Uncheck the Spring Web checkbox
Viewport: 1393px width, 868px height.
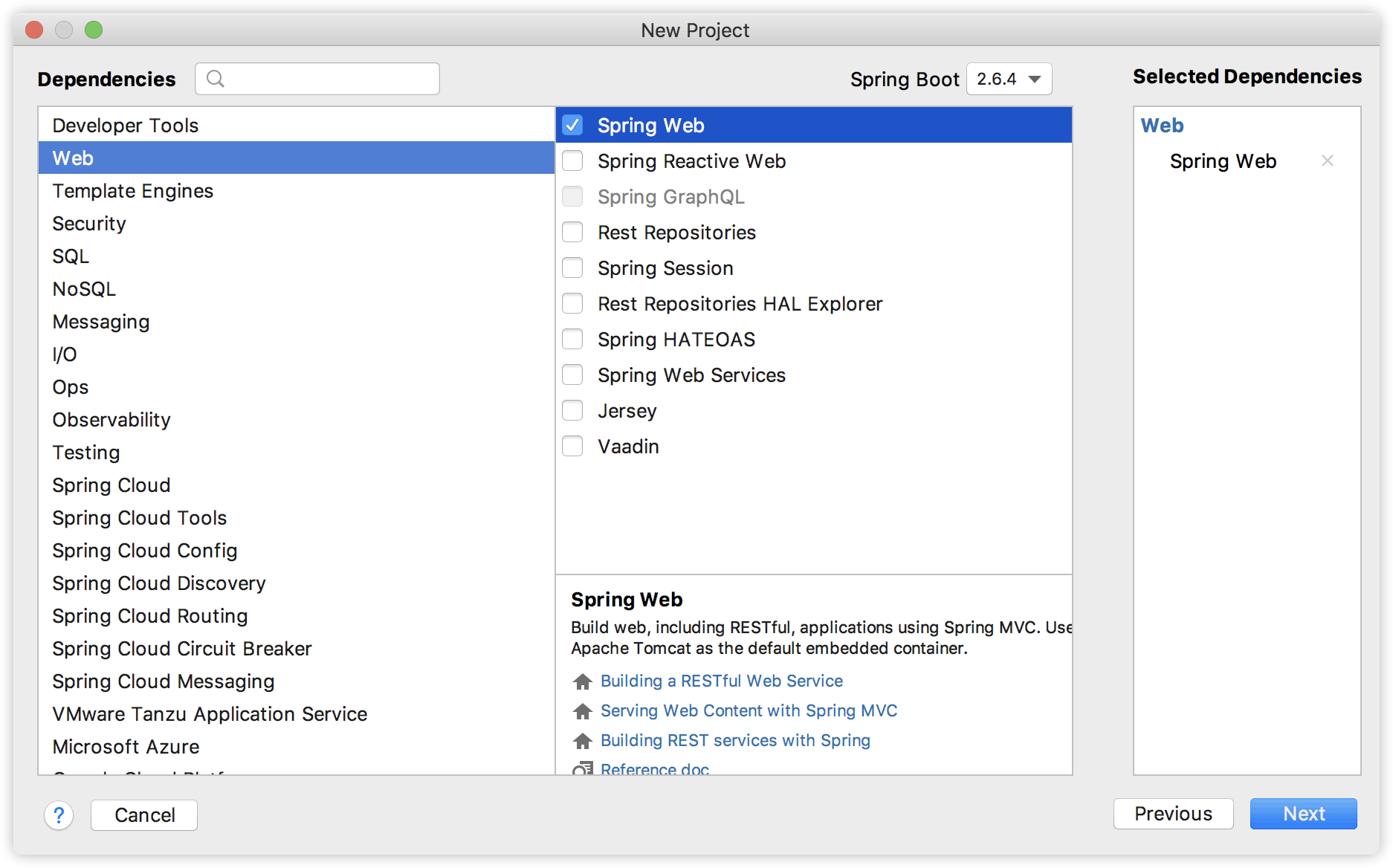click(573, 125)
